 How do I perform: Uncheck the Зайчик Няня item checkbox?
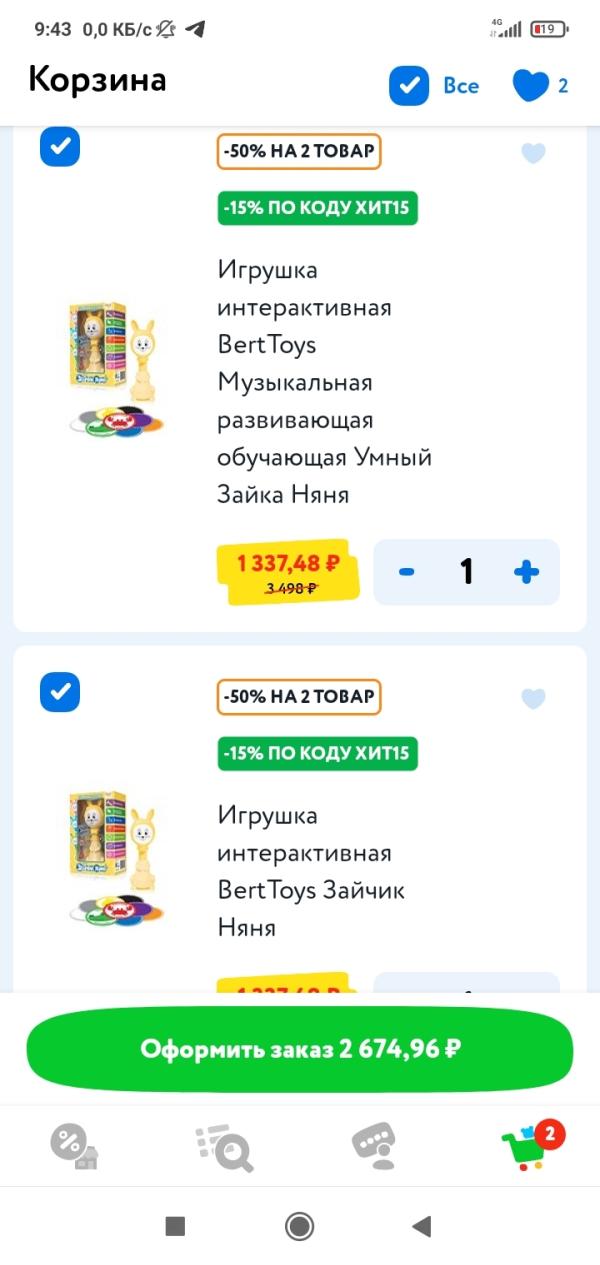click(x=60, y=692)
